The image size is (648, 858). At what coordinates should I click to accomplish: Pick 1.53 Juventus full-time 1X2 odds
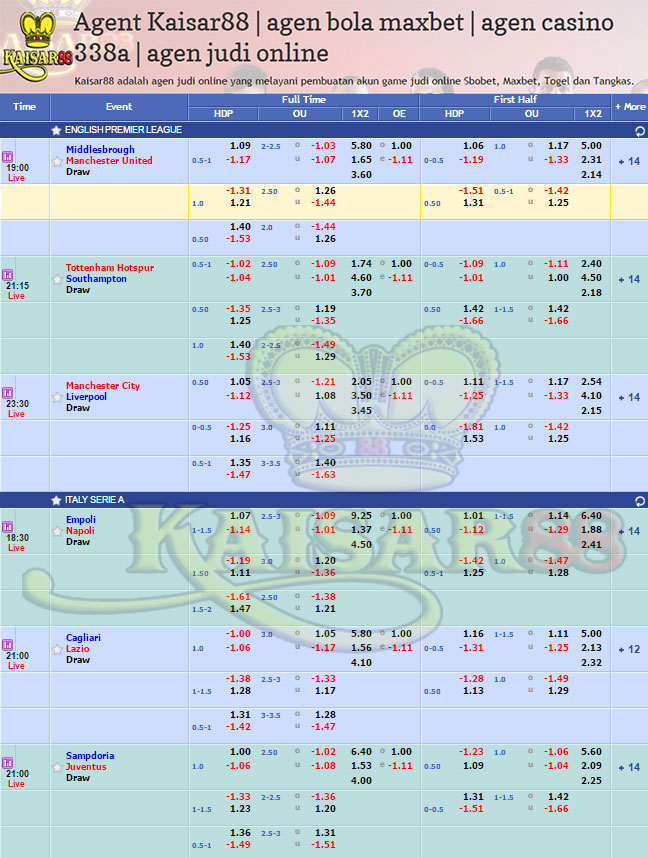361,766
